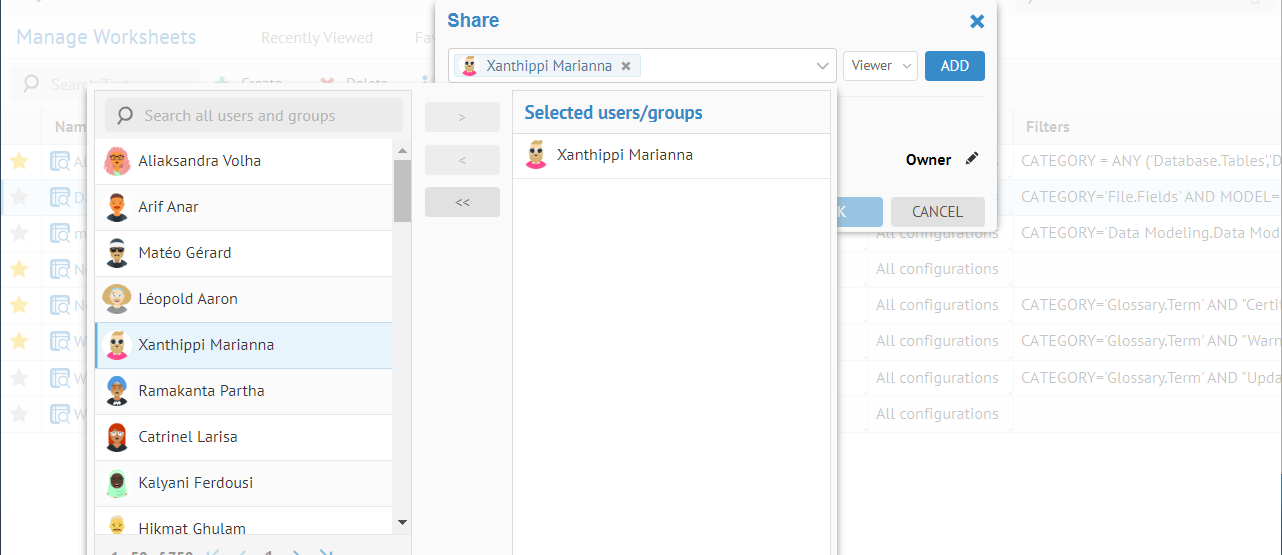The image size is (1282, 555).
Task: Click Kalyani Ferdousi's avatar icon
Action: pyautogui.click(x=117, y=483)
